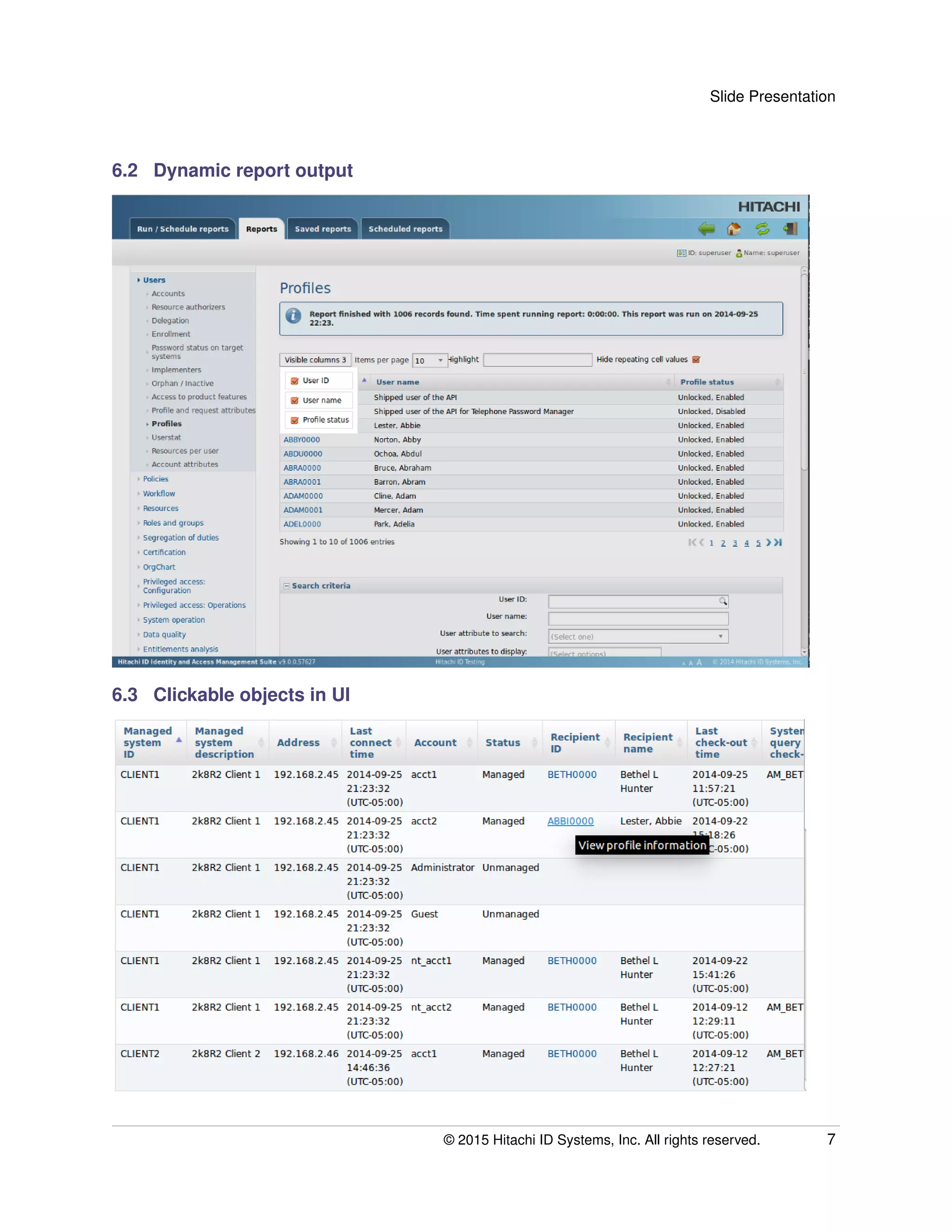Select Accounts in the sidebar
This screenshot has height=1232, width=952.
[x=168, y=294]
